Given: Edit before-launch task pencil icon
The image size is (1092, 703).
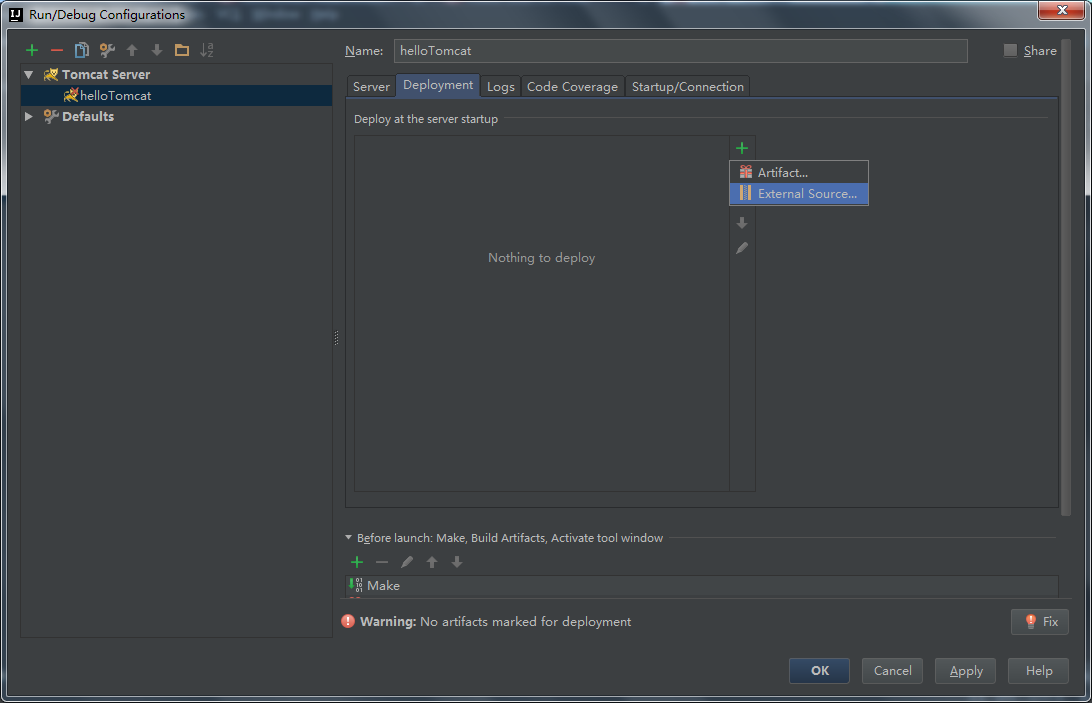Looking at the screenshot, I should (x=407, y=562).
